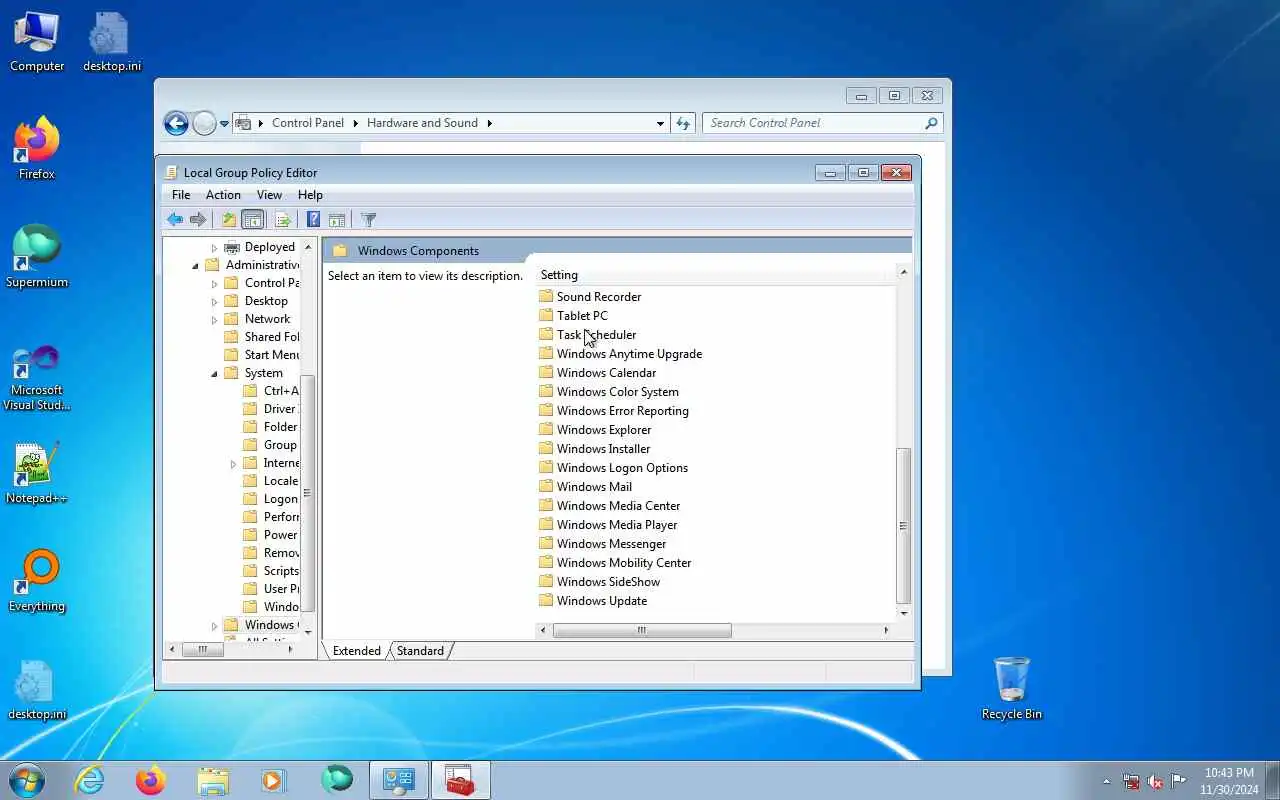1280x800 pixels.
Task: Toggle Show/Hide Console Tree toolbar icon
Action: pos(253,220)
